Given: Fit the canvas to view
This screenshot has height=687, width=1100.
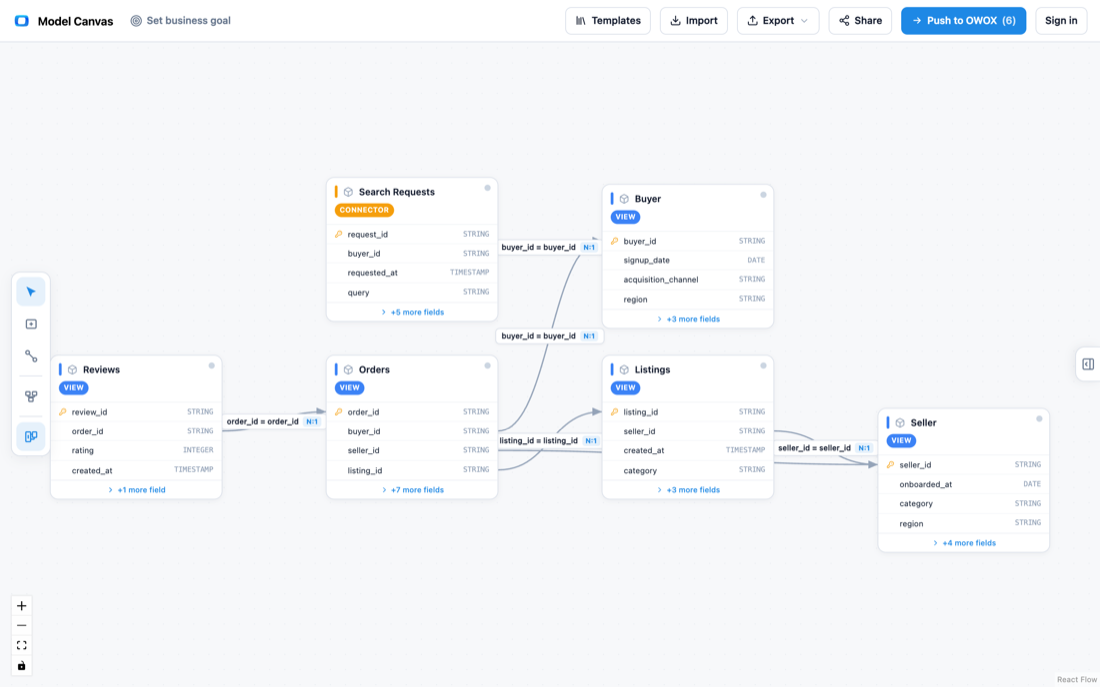Looking at the screenshot, I should click(x=22, y=646).
